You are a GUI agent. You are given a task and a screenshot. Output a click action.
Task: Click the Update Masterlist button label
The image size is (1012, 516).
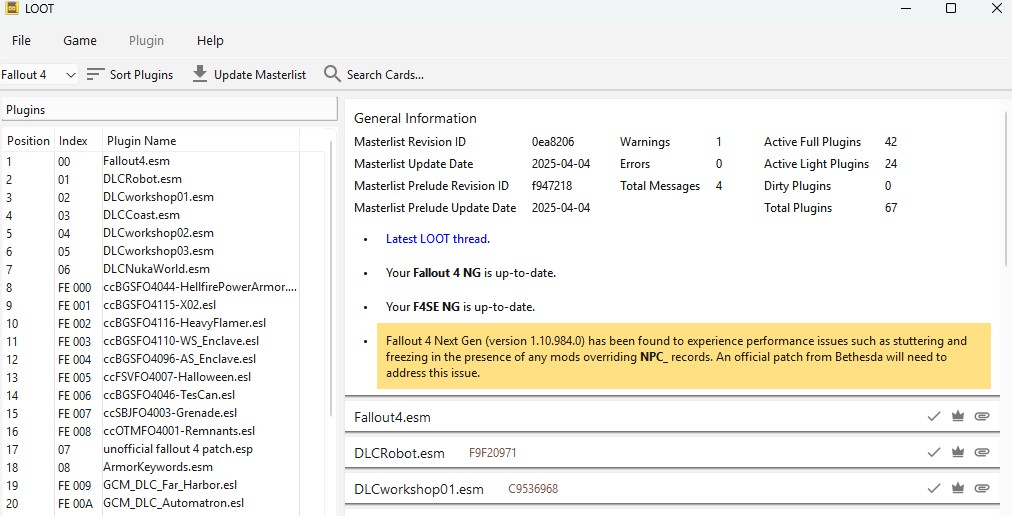[260, 74]
